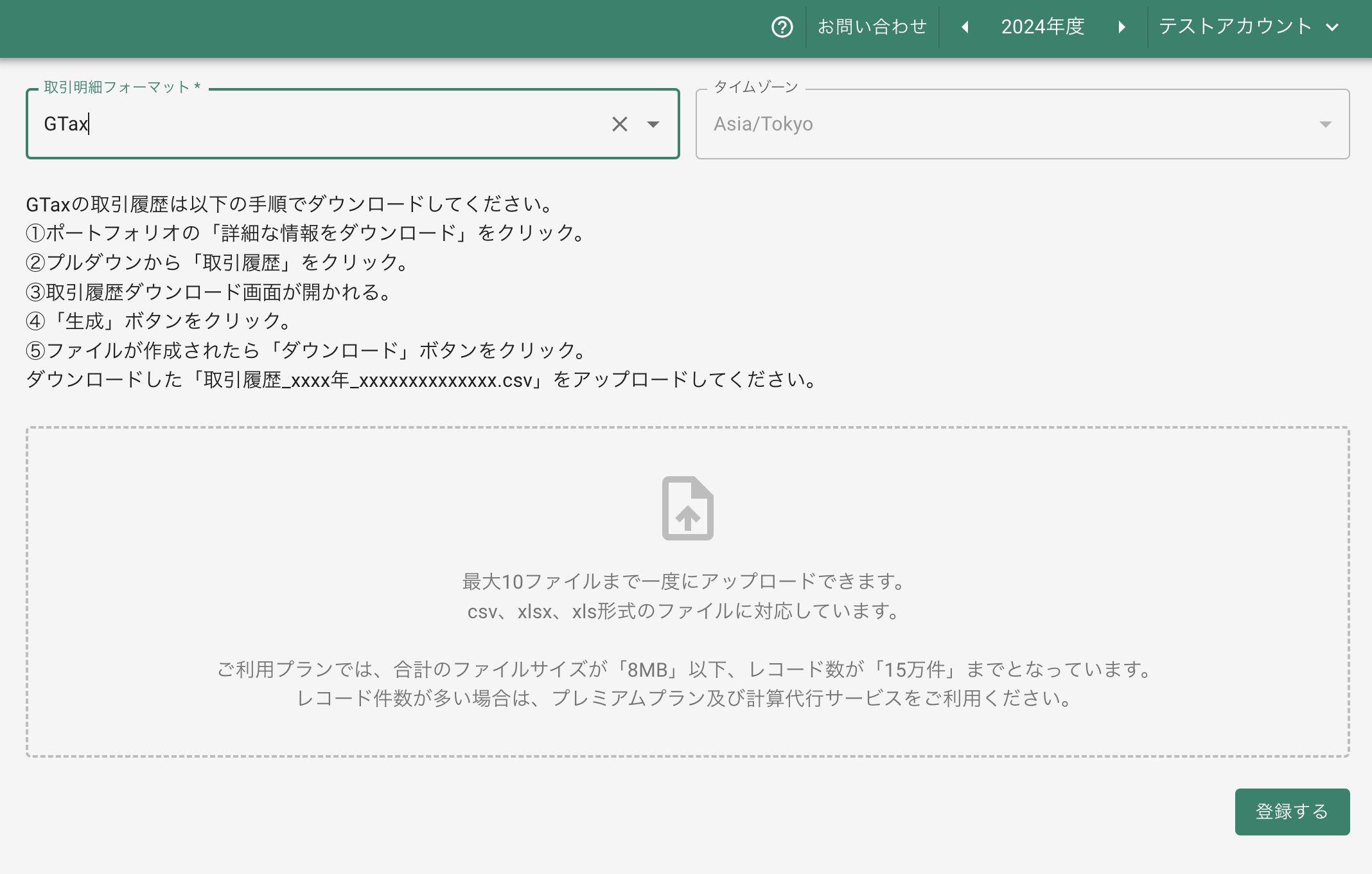Select step ①ポートフォリオの instruction line
Viewport: 1372px width, 874px height.
(306, 233)
